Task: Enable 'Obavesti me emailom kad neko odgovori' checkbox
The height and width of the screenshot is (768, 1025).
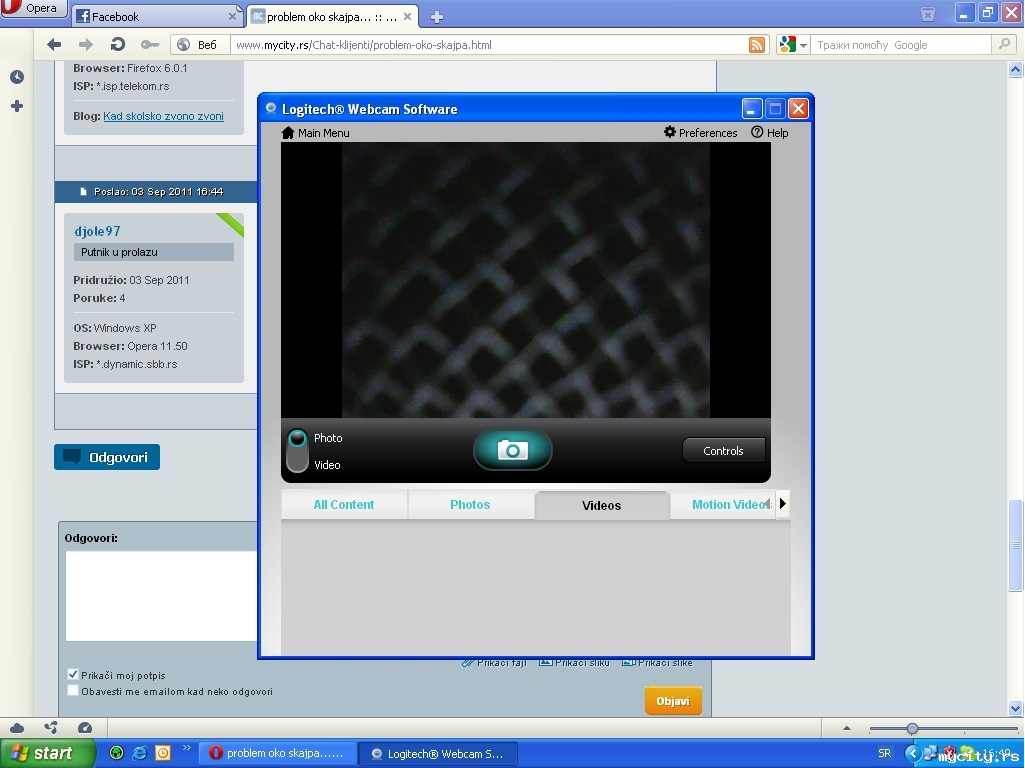Action: pos(73,690)
